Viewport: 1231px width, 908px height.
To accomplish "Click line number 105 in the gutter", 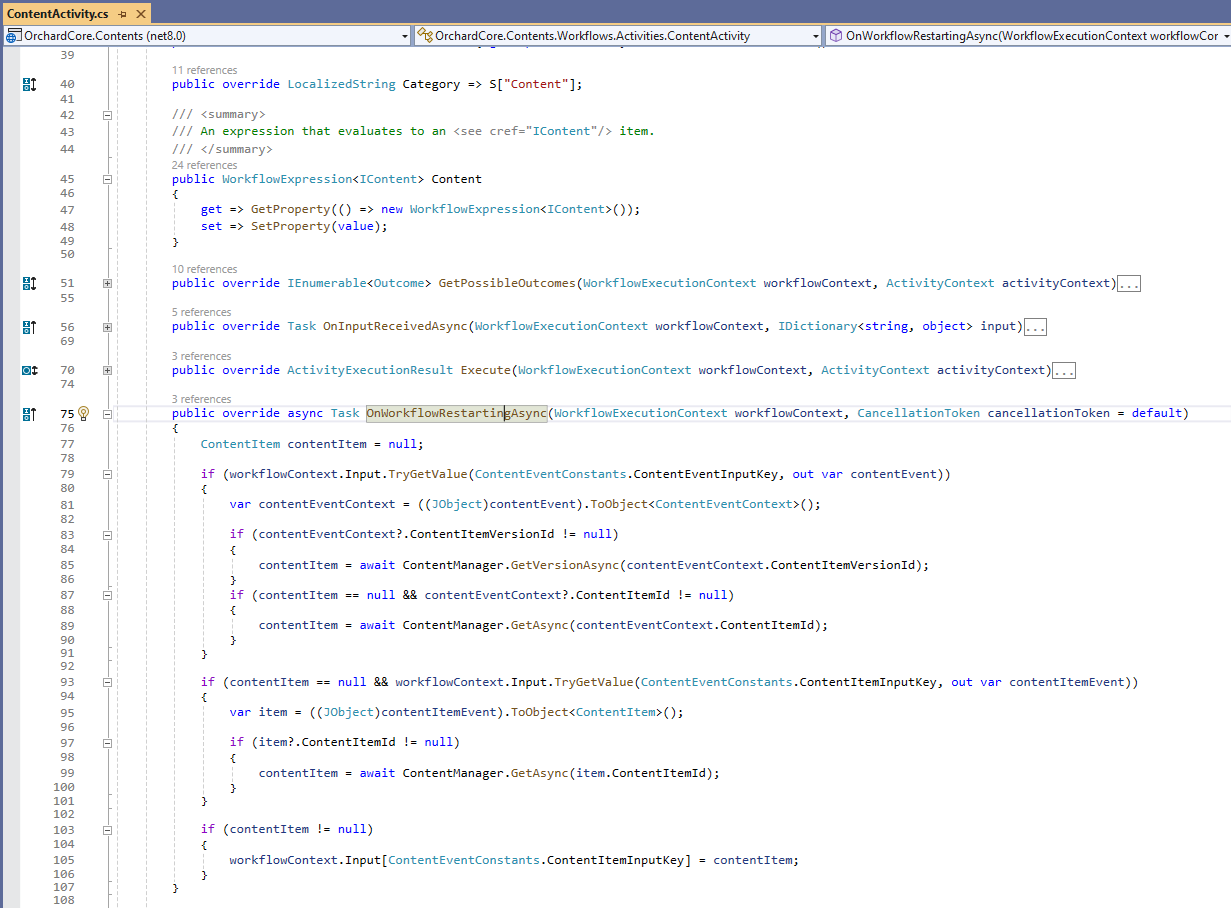I will click(x=64, y=861).
